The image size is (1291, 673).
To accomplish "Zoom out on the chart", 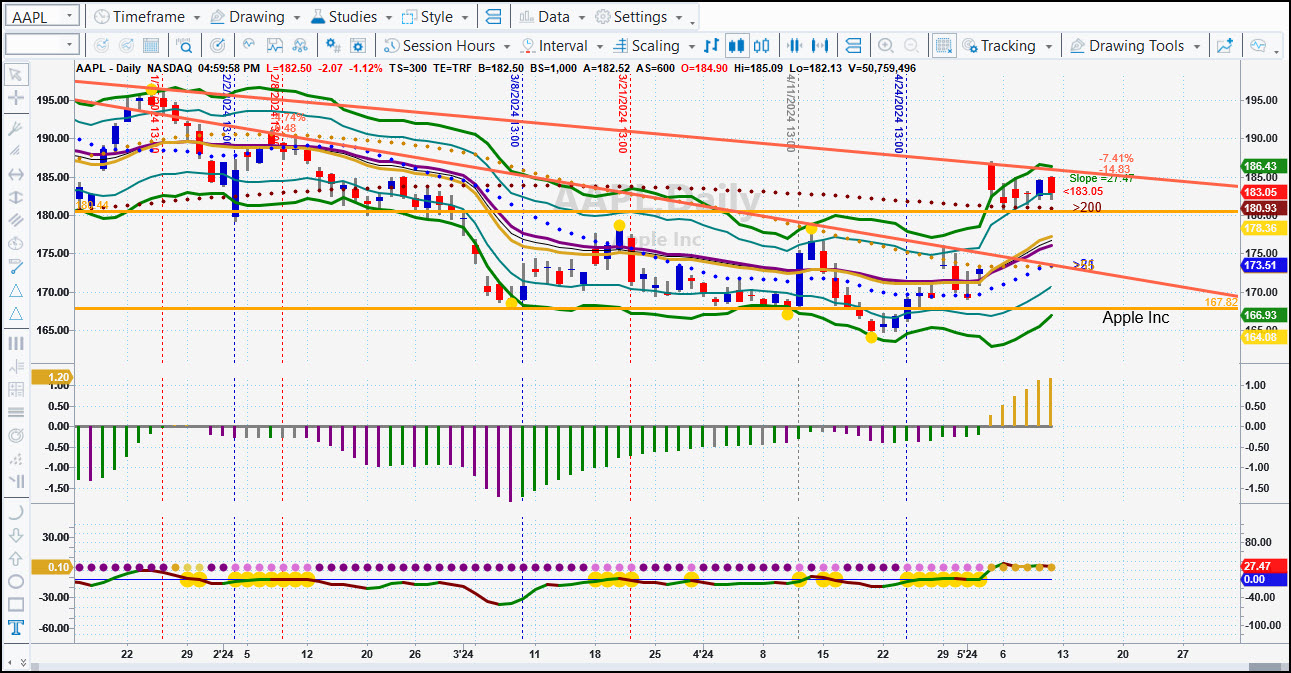I will (910, 46).
